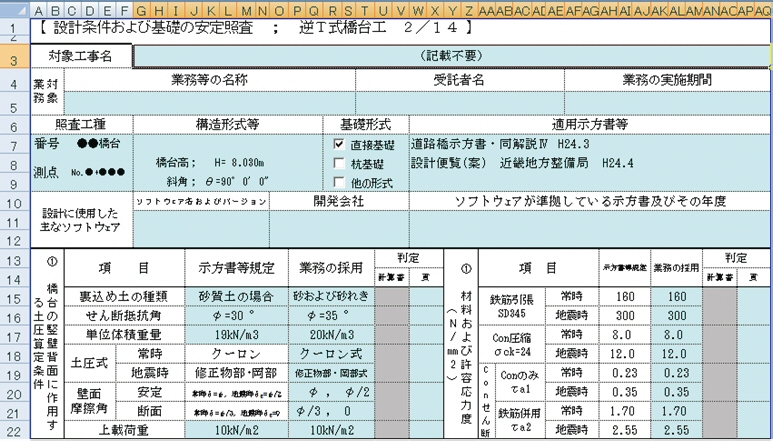Click the クーロン式 cell

tap(331, 354)
